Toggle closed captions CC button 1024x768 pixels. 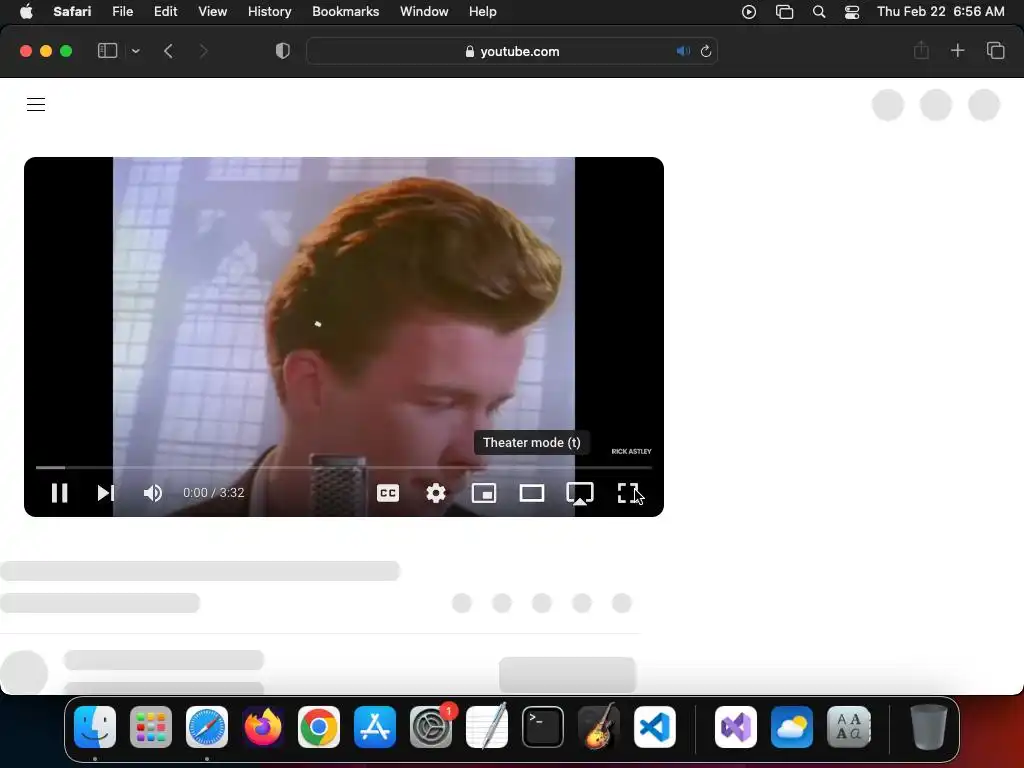388,493
